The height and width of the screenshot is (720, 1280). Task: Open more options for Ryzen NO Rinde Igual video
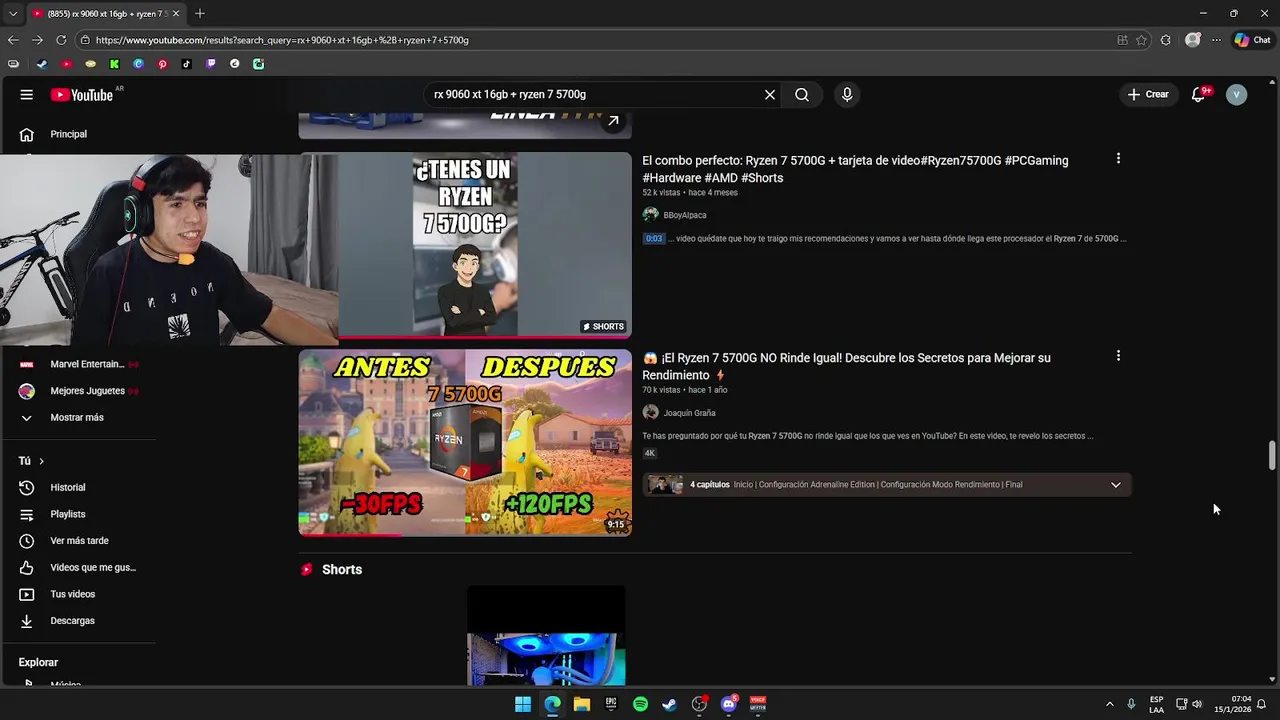tap(1118, 355)
